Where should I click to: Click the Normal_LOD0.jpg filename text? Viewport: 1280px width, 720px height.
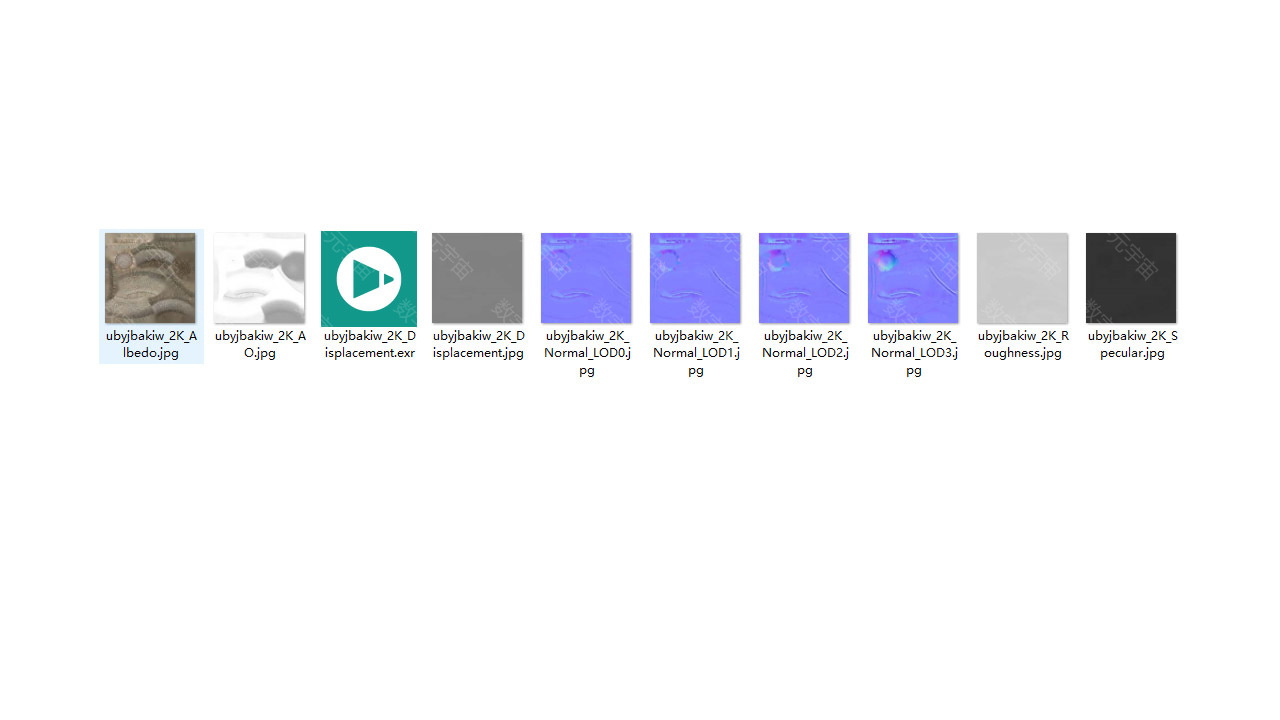pyautogui.click(x=587, y=353)
